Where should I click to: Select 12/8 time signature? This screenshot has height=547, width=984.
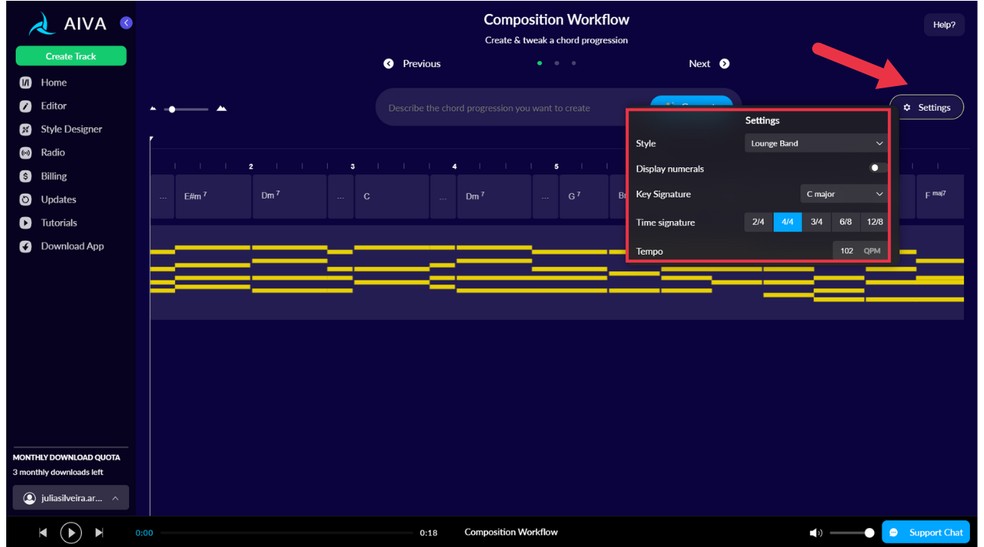pos(875,222)
